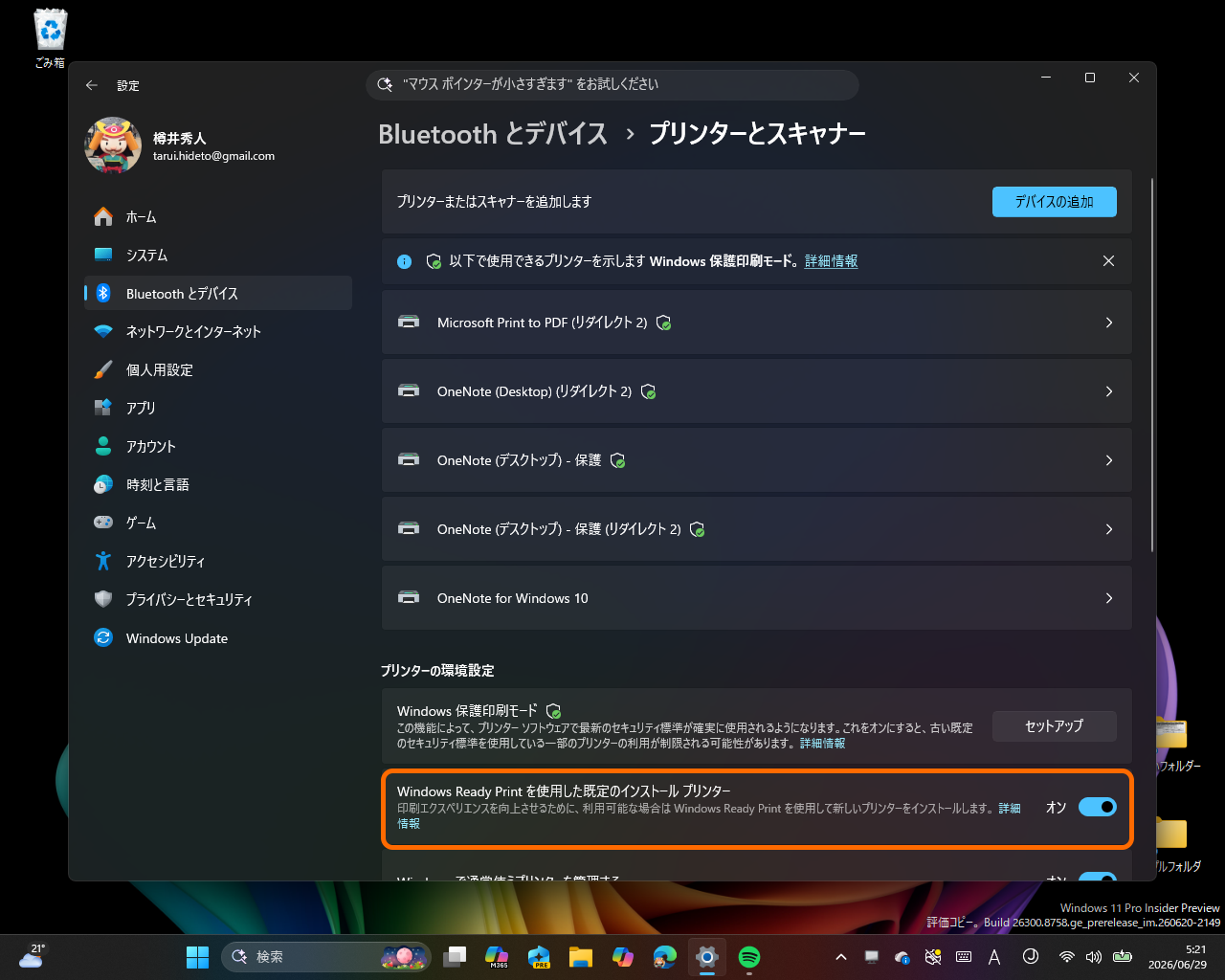
Task: Open the clock and date showing 5:21
Action: [1178, 957]
